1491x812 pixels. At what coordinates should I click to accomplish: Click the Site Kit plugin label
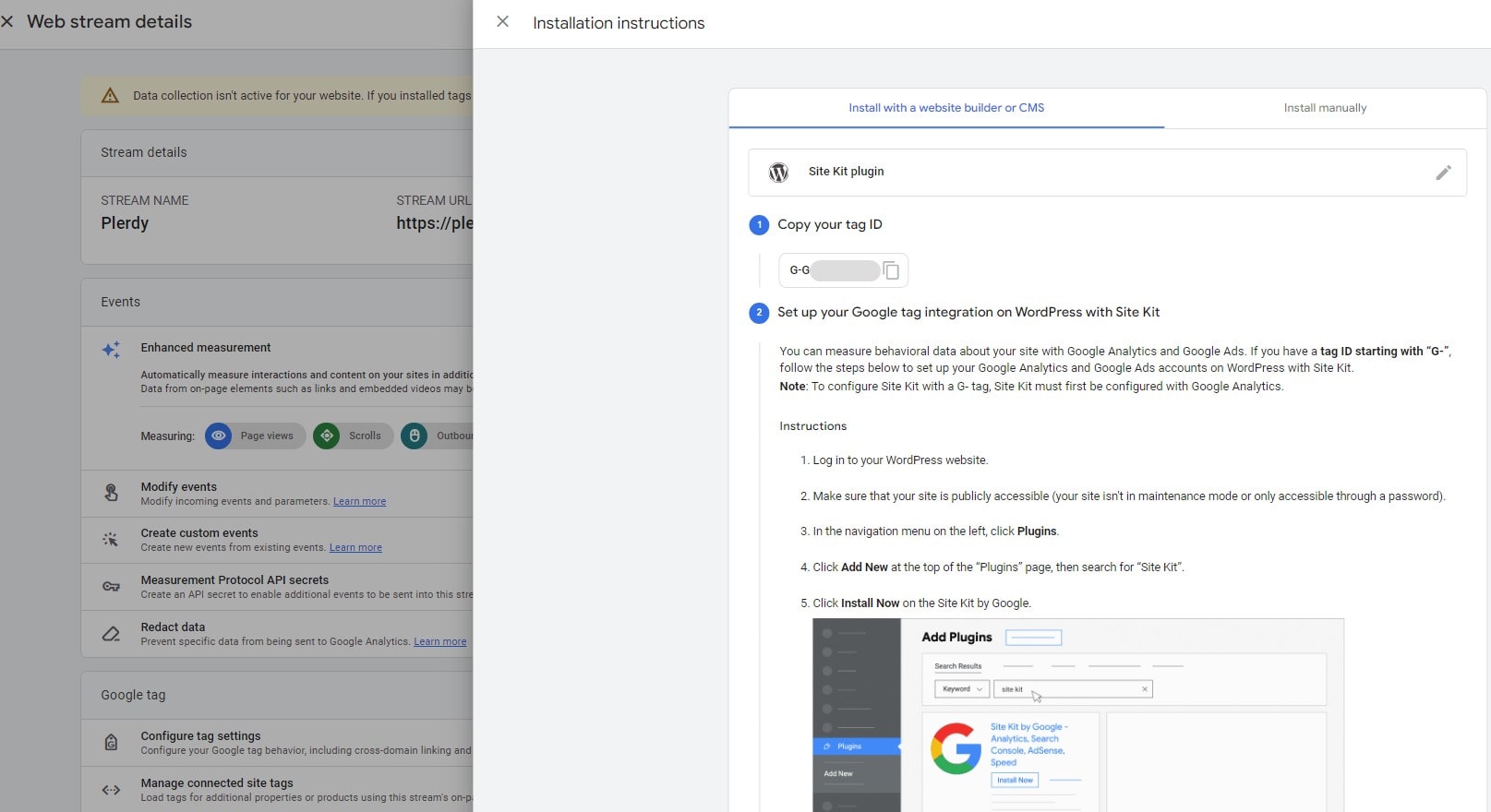tap(846, 172)
